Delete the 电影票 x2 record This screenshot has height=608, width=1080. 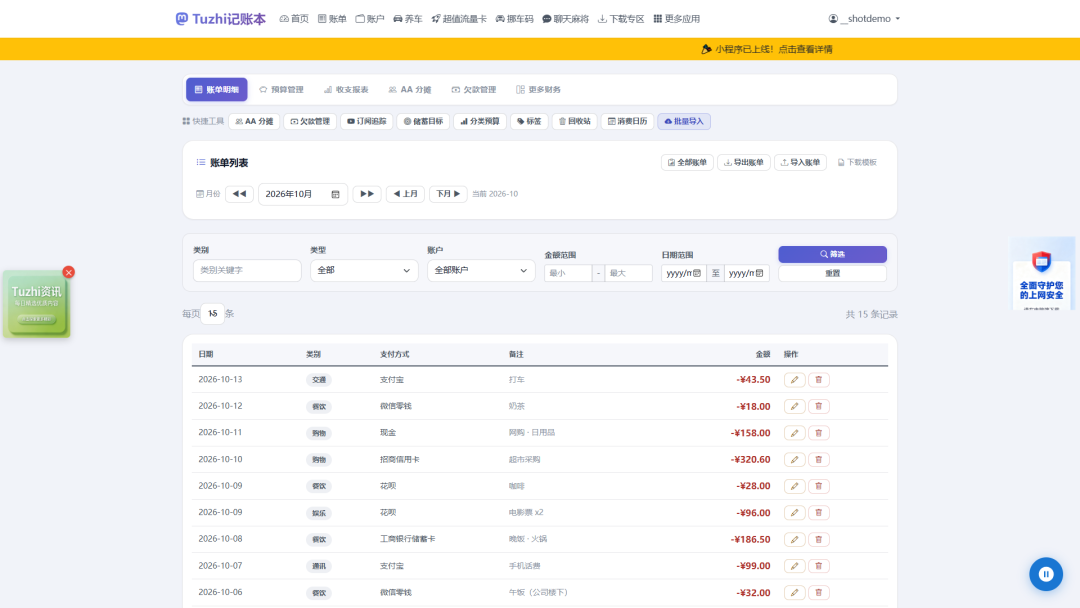818,513
